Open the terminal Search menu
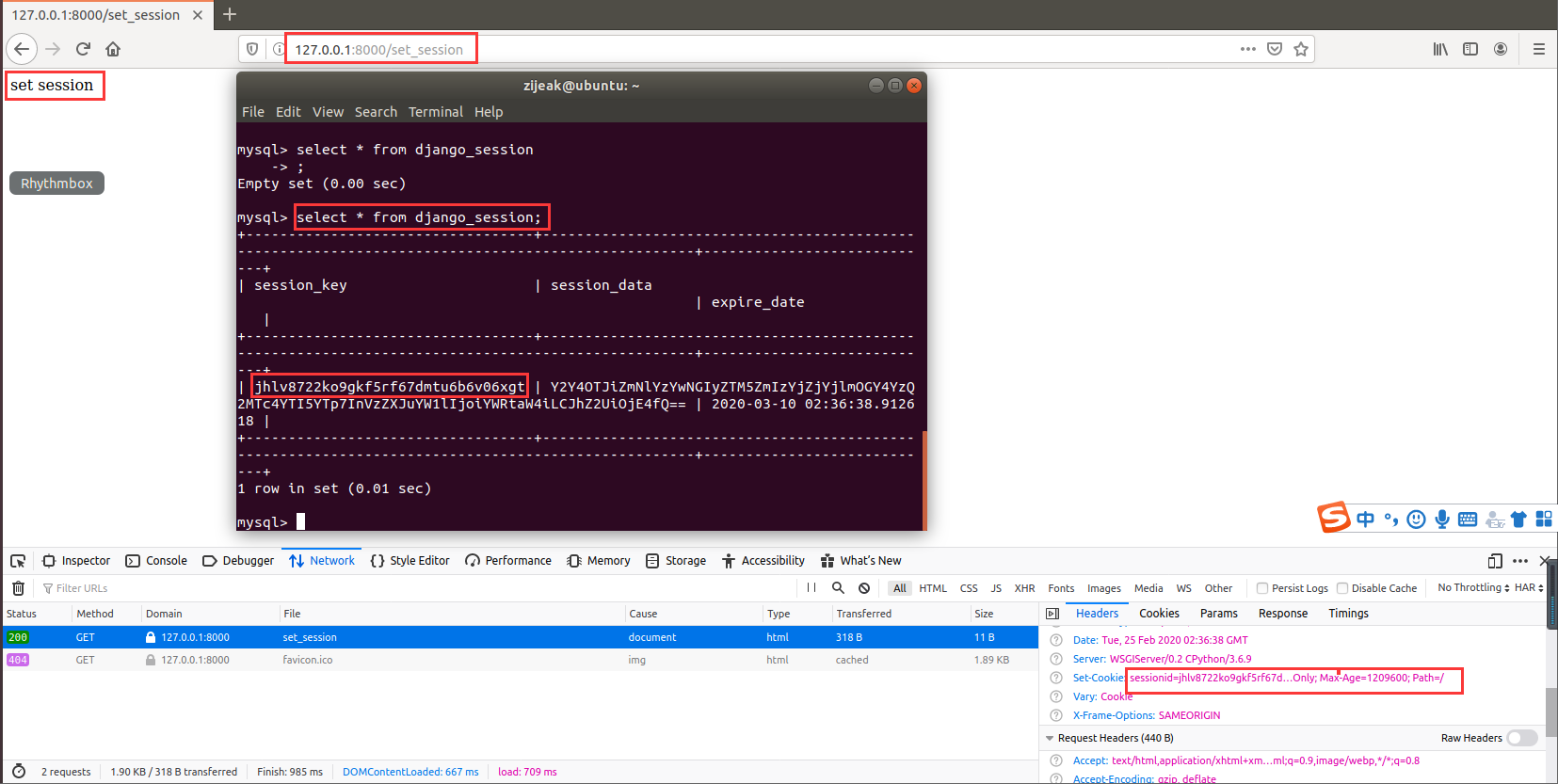1558x784 pixels. click(x=376, y=112)
